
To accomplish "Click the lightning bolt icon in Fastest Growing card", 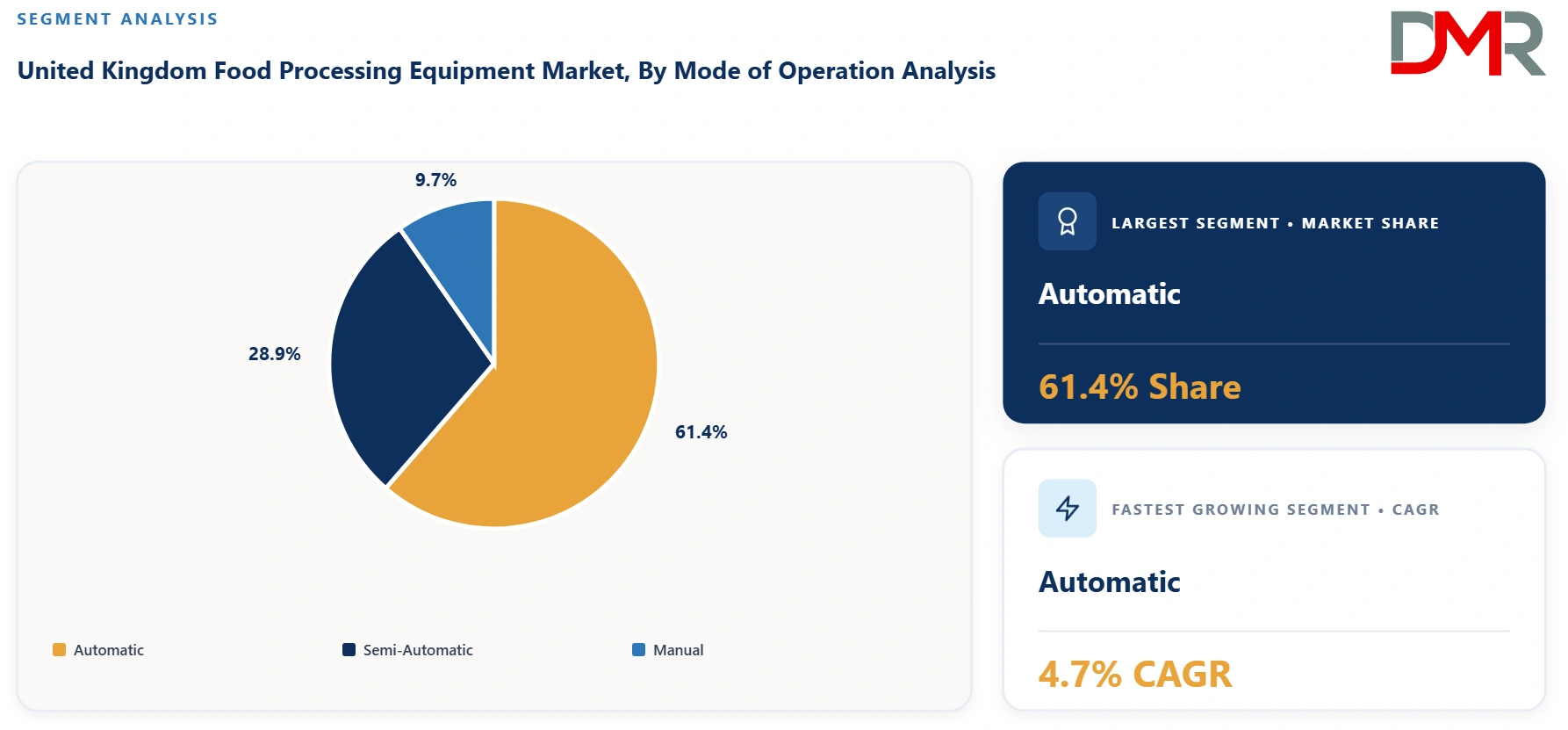I will pos(1068,508).
